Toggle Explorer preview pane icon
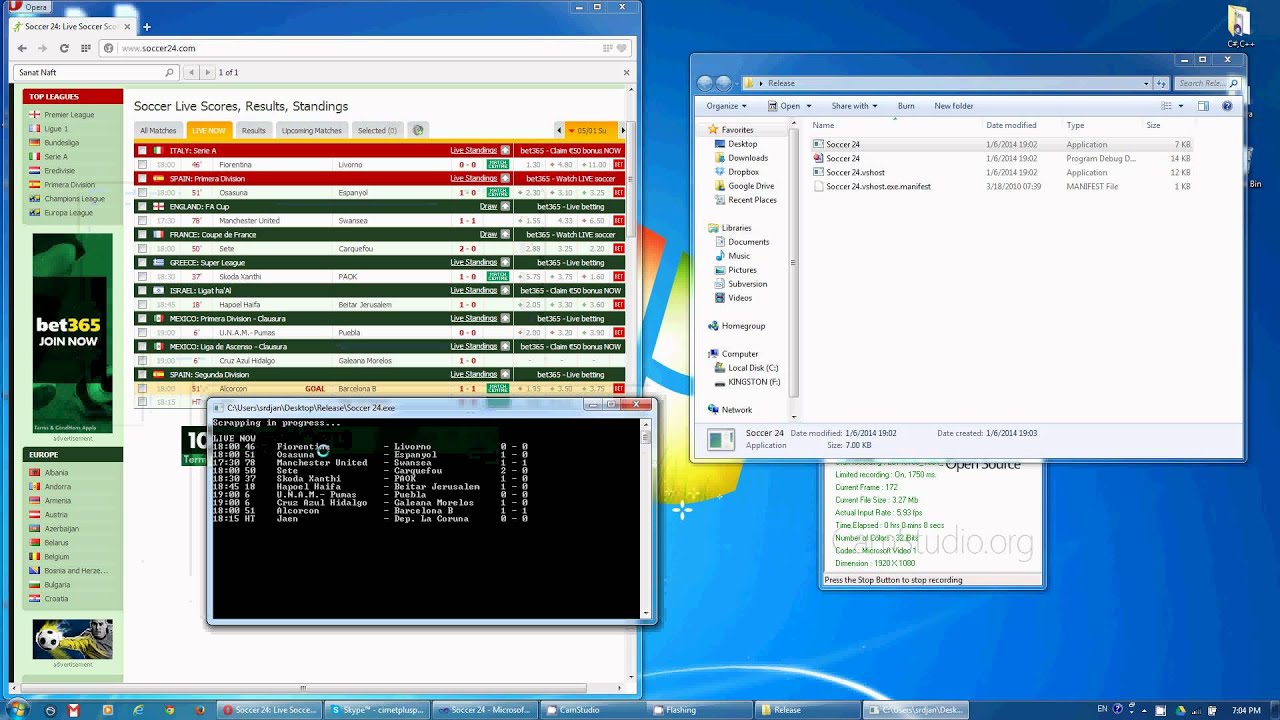Image resolution: width=1280 pixels, height=720 pixels. (1203, 106)
